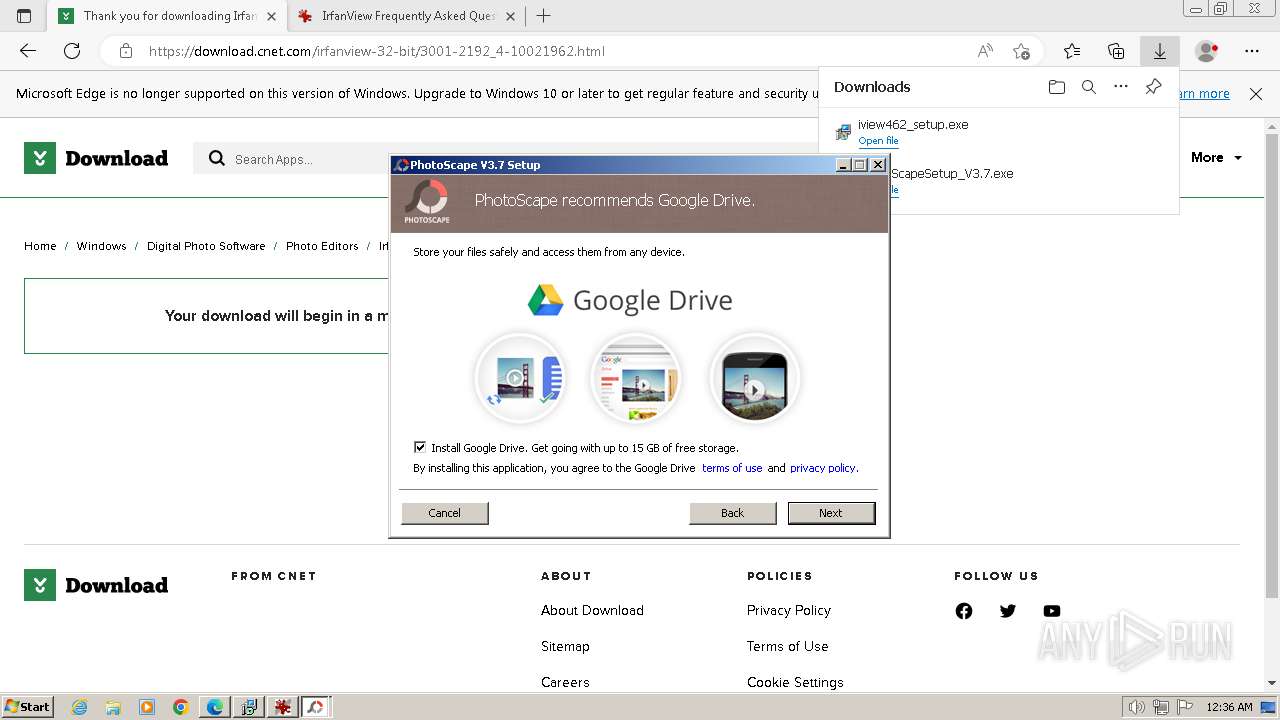Open the Favorites list
Viewport: 1280px width, 720px height.
point(1072,51)
